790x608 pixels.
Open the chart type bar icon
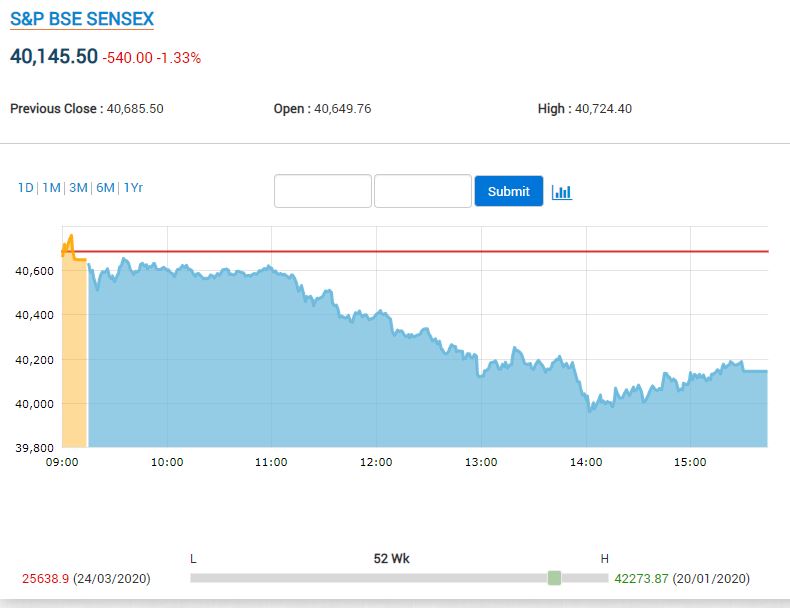coord(561,191)
